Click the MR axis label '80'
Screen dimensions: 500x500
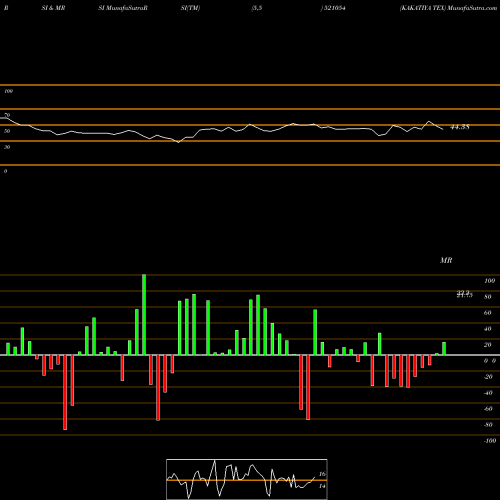[488, 297]
